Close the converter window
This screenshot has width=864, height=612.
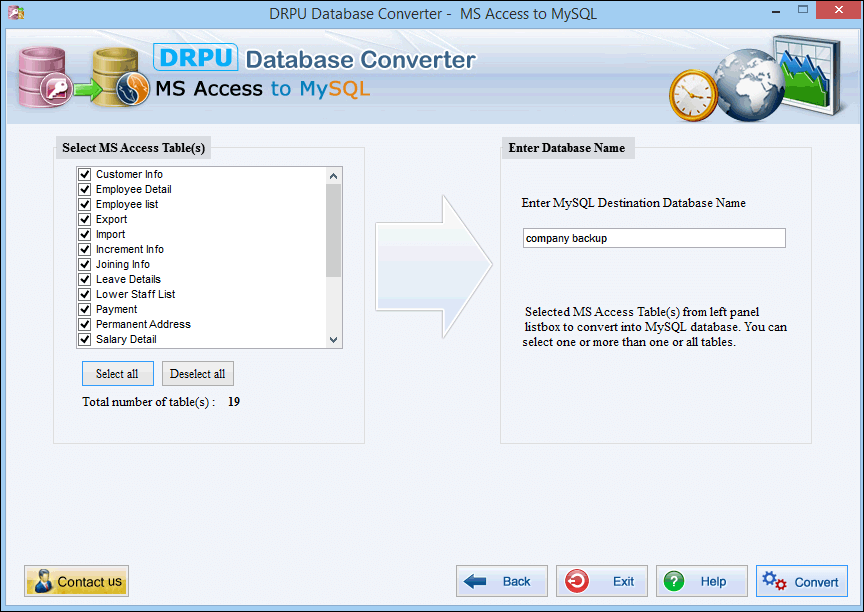pos(839,10)
